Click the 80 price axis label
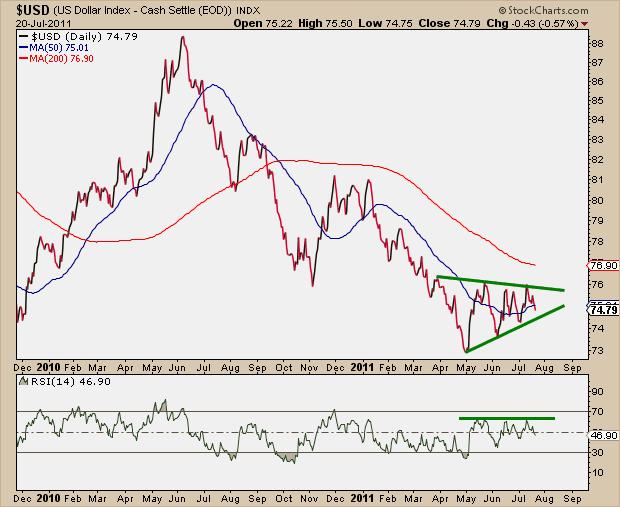Viewport: 620px width, 507px height. pyautogui.click(x=597, y=200)
